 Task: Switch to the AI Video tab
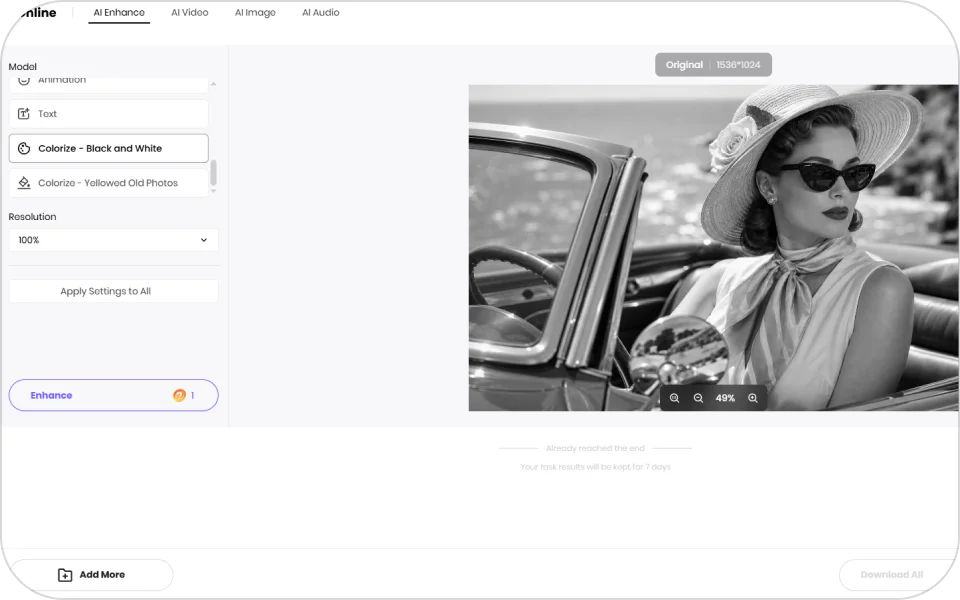(x=190, y=12)
